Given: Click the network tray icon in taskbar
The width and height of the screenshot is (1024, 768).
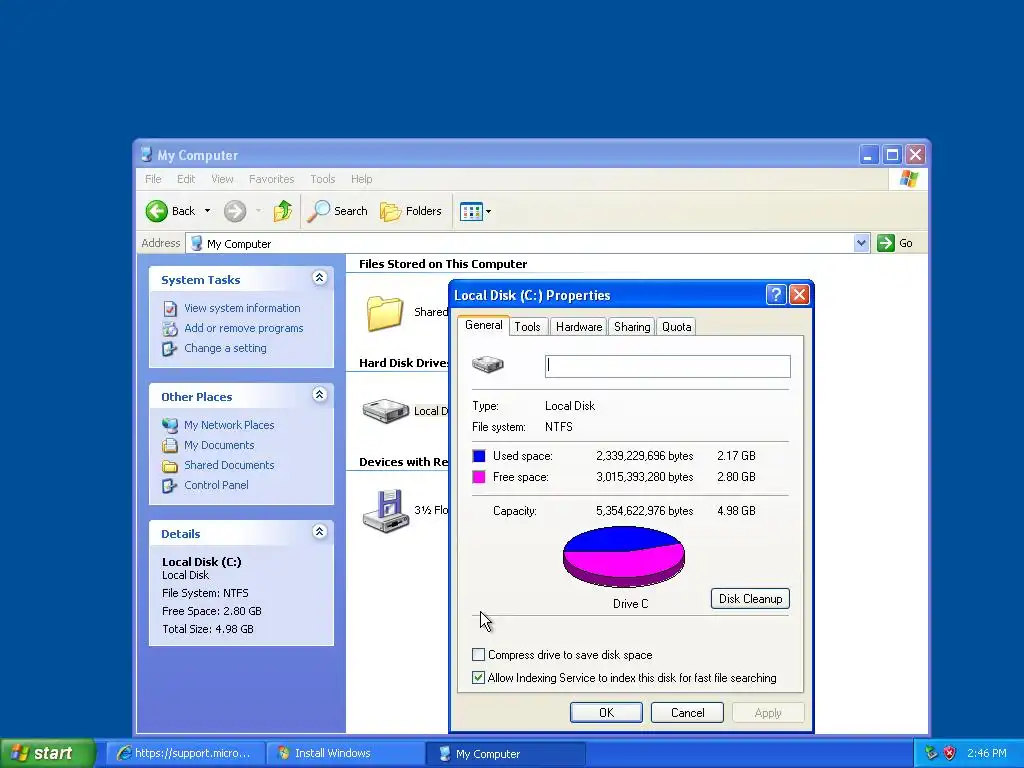Looking at the screenshot, I should [931, 753].
